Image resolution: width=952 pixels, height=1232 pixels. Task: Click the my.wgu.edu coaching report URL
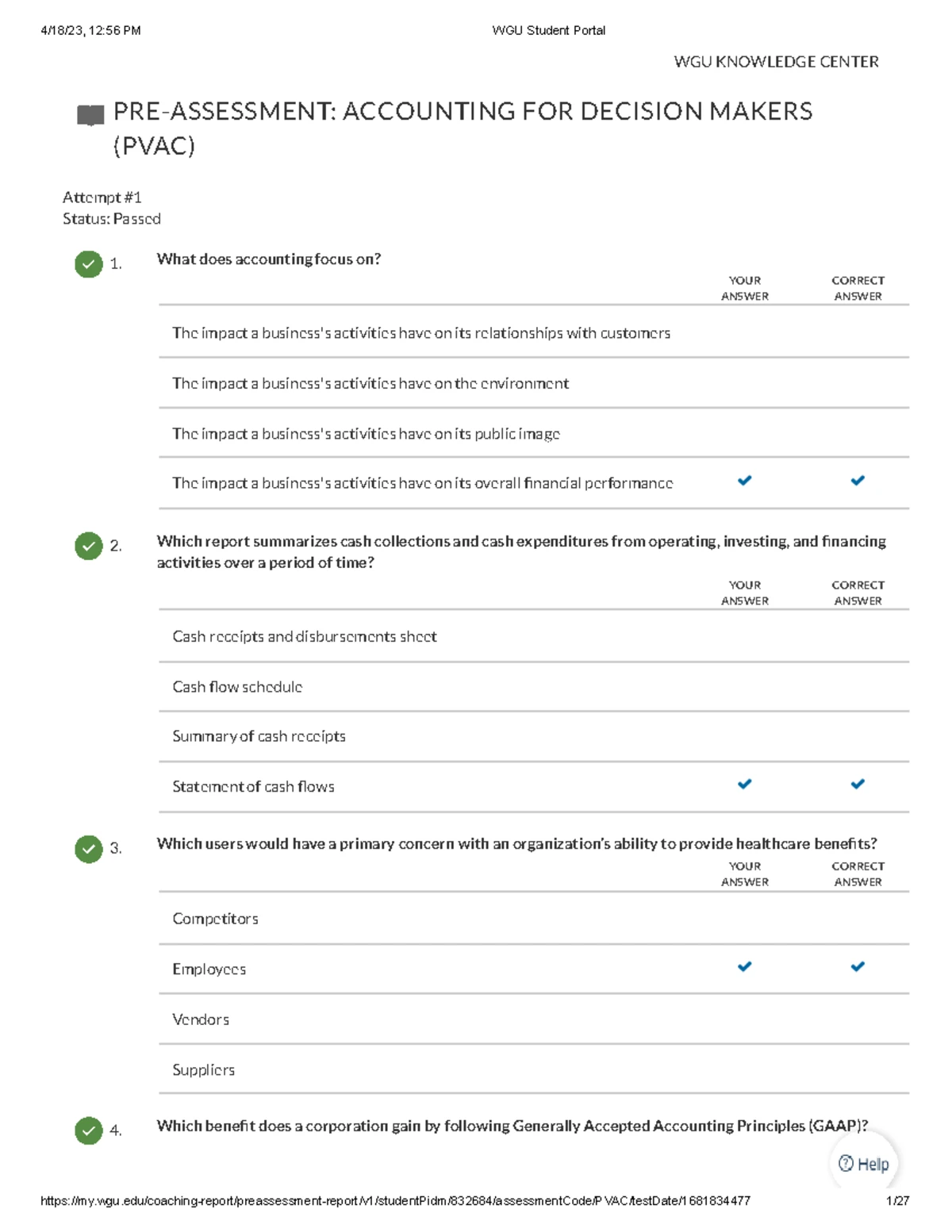click(395, 1201)
